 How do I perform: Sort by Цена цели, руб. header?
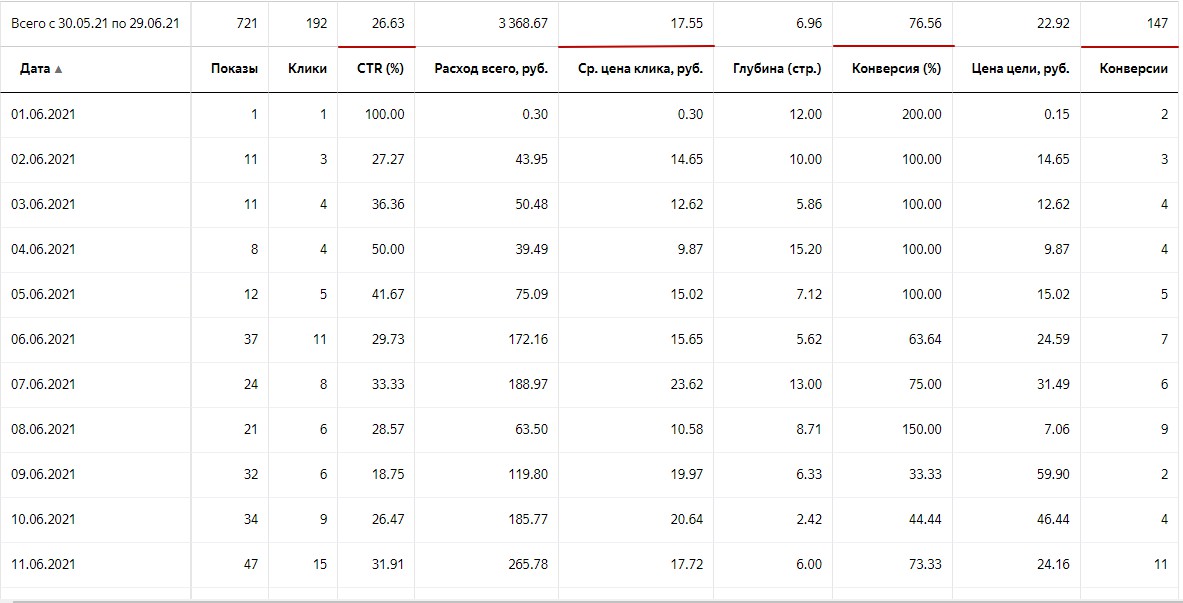tap(1020, 69)
